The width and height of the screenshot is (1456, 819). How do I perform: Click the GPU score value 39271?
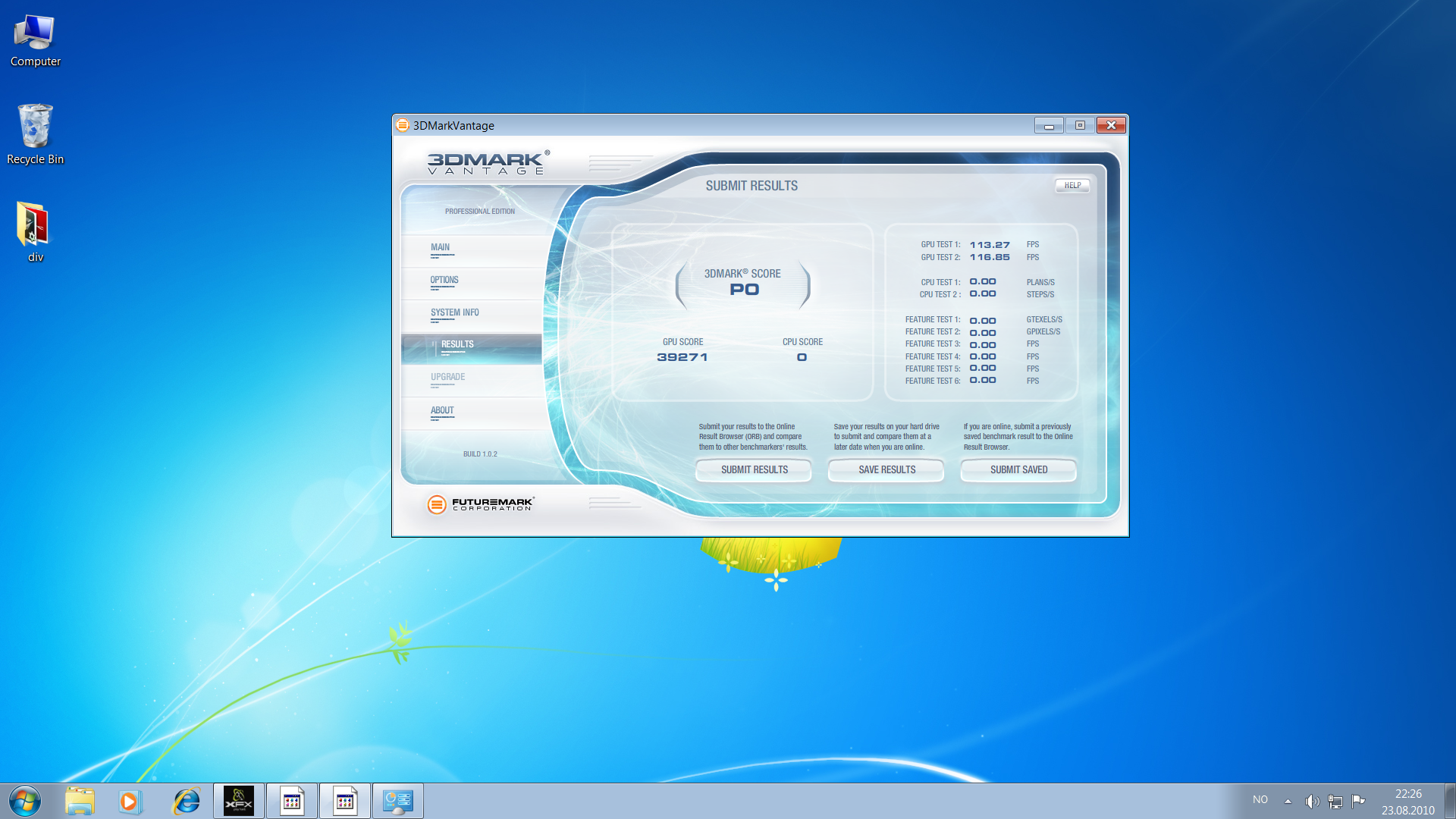[x=682, y=357]
